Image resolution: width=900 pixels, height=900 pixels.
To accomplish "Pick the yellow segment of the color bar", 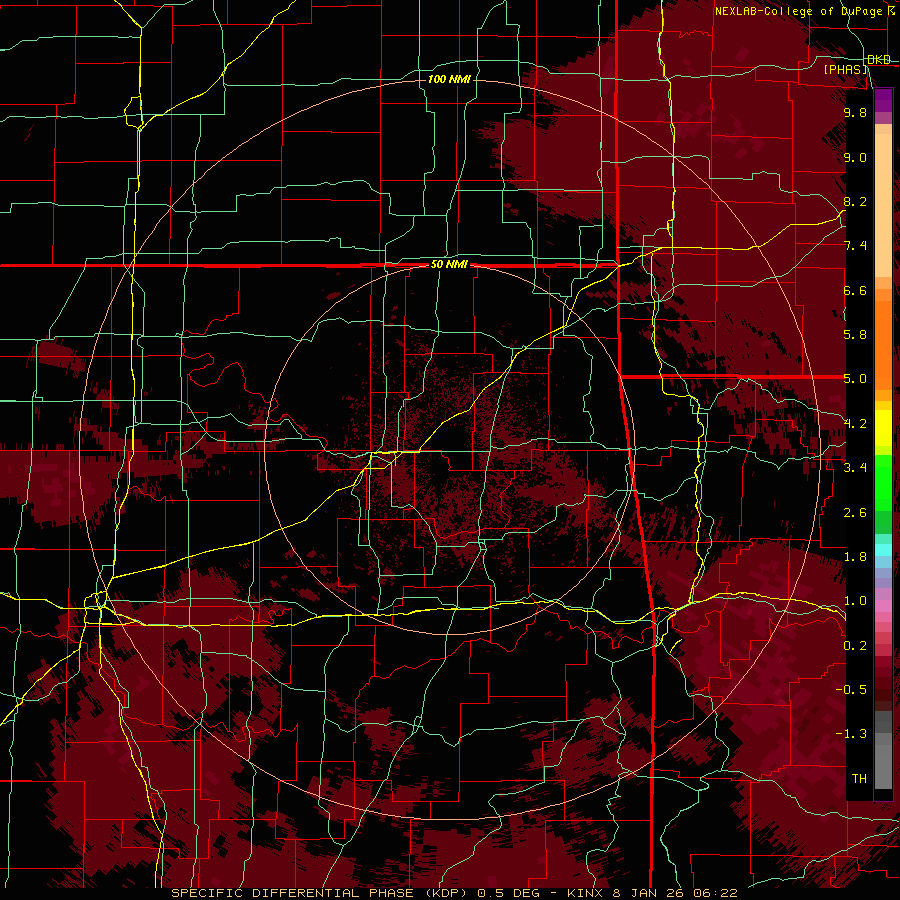I will 883,428.
